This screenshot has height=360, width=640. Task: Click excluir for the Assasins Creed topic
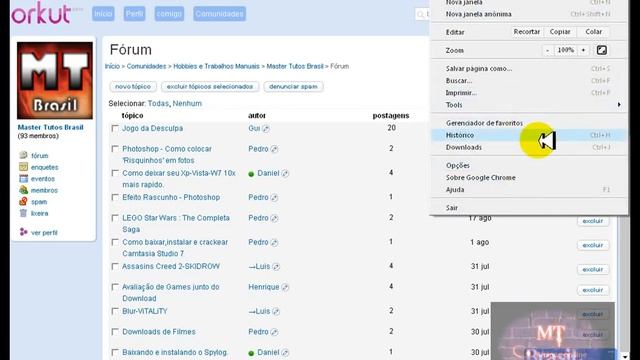click(593, 269)
